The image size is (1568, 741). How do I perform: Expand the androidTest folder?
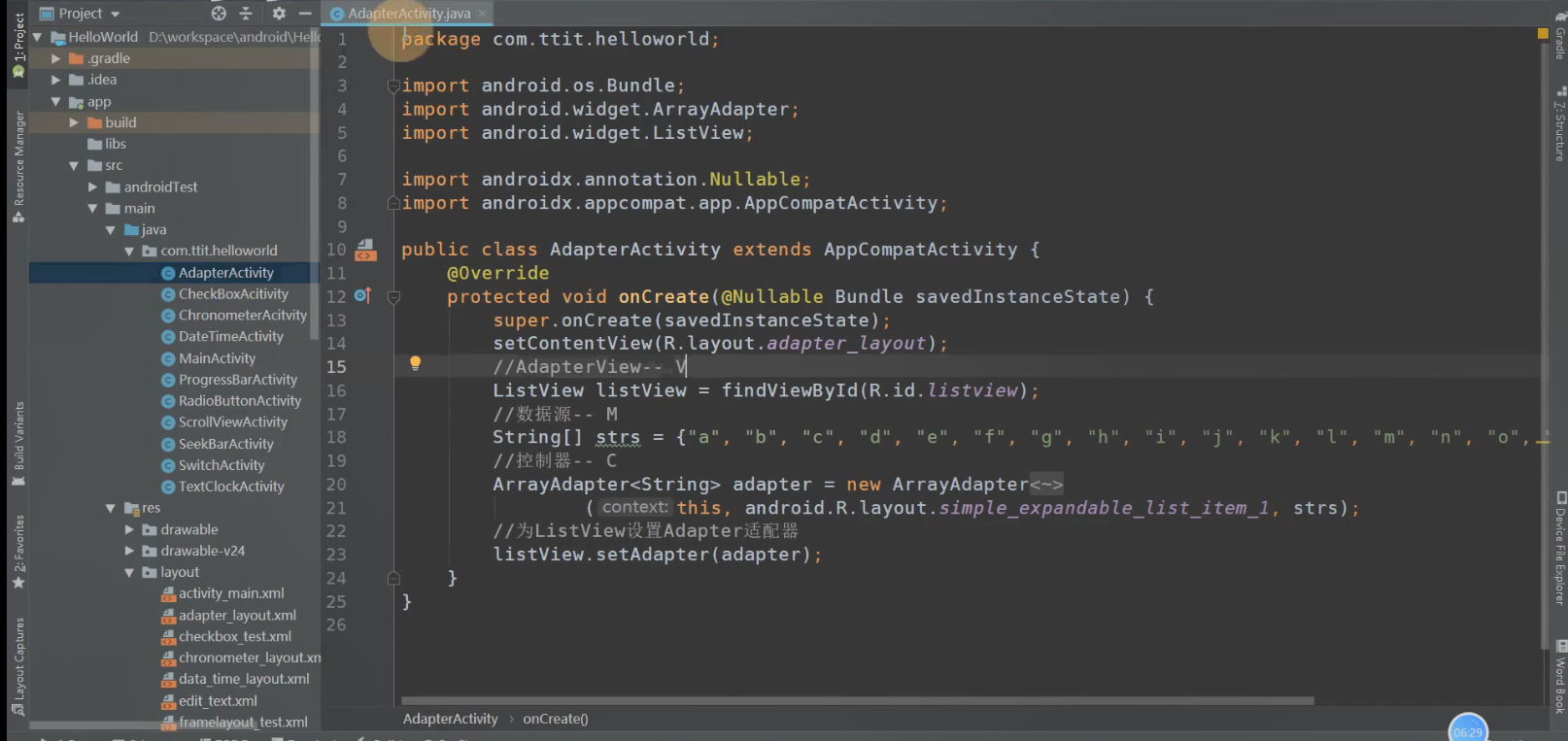pos(92,186)
